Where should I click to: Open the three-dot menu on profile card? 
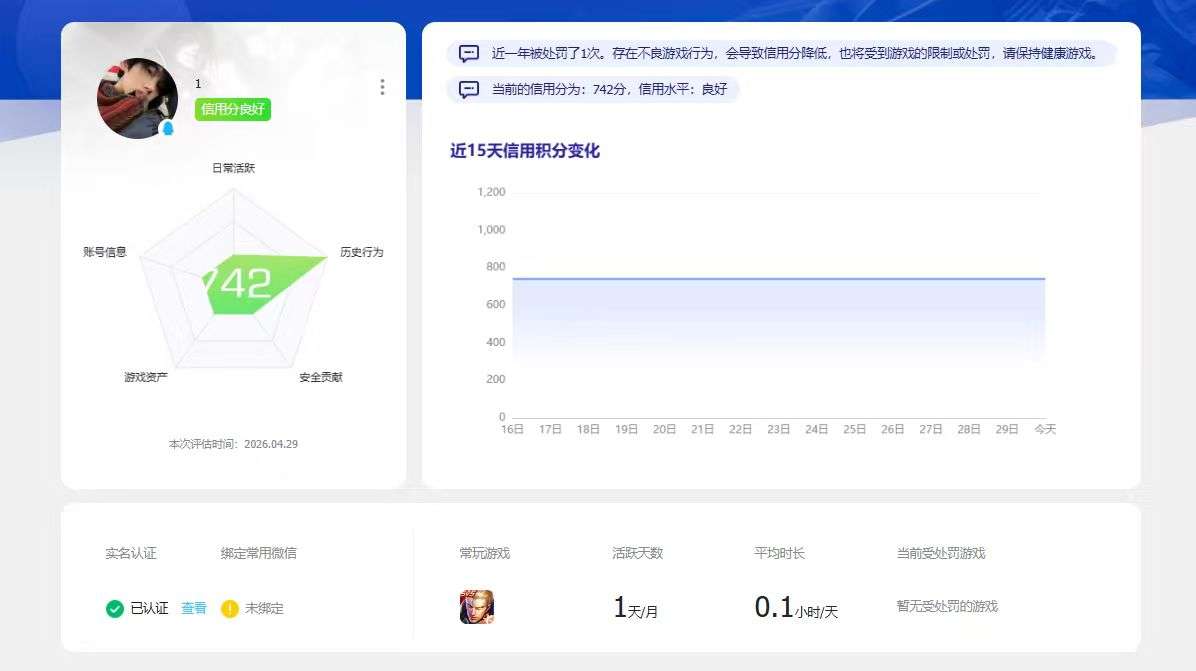[382, 87]
